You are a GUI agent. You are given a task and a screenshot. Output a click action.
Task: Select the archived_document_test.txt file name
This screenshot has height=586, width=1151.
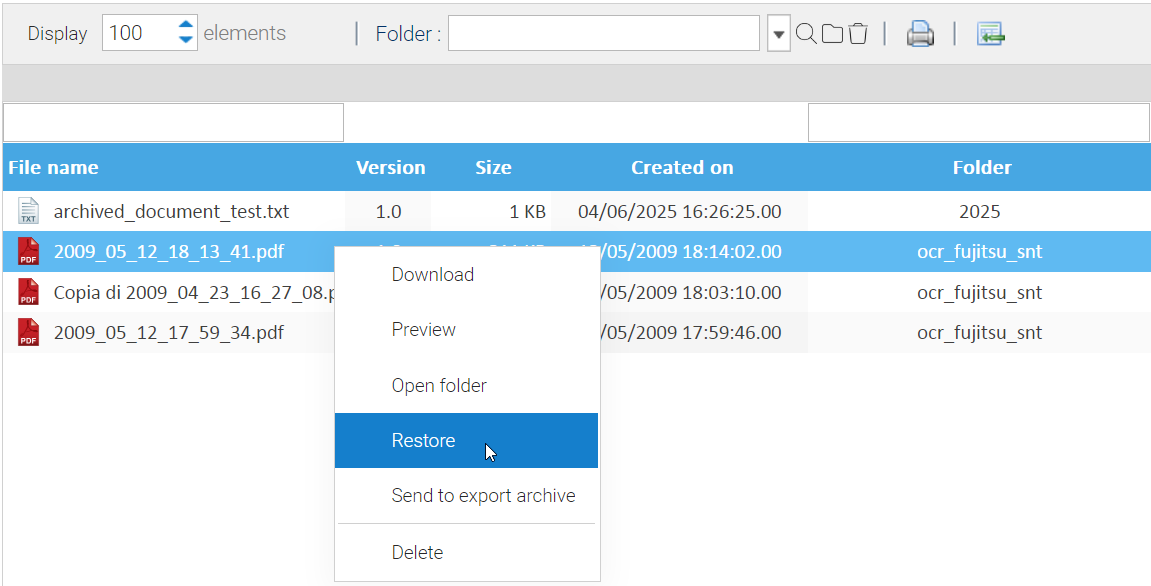(x=171, y=211)
